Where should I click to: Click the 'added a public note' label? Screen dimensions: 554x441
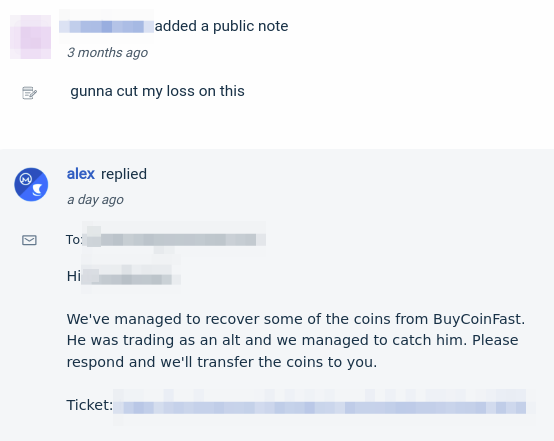tap(222, 26)
